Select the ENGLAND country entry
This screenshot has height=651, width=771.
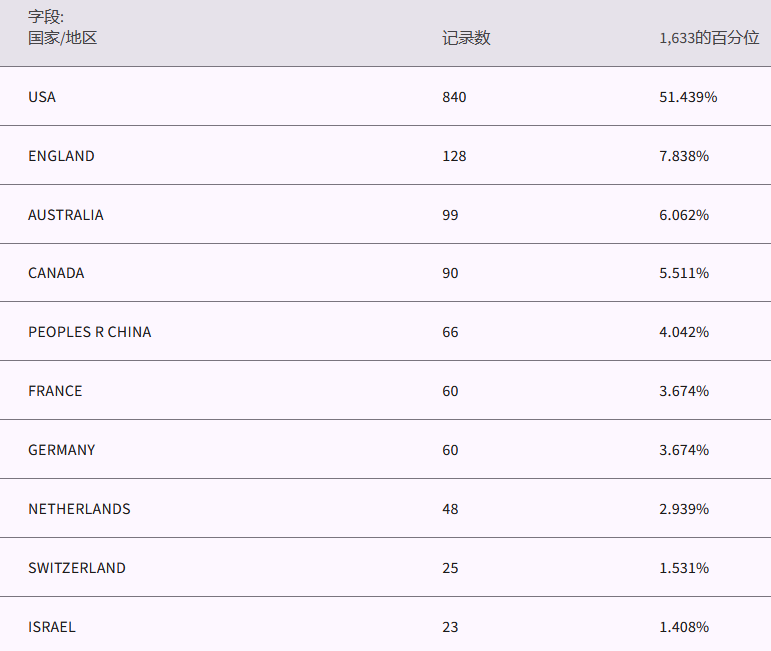61,156
